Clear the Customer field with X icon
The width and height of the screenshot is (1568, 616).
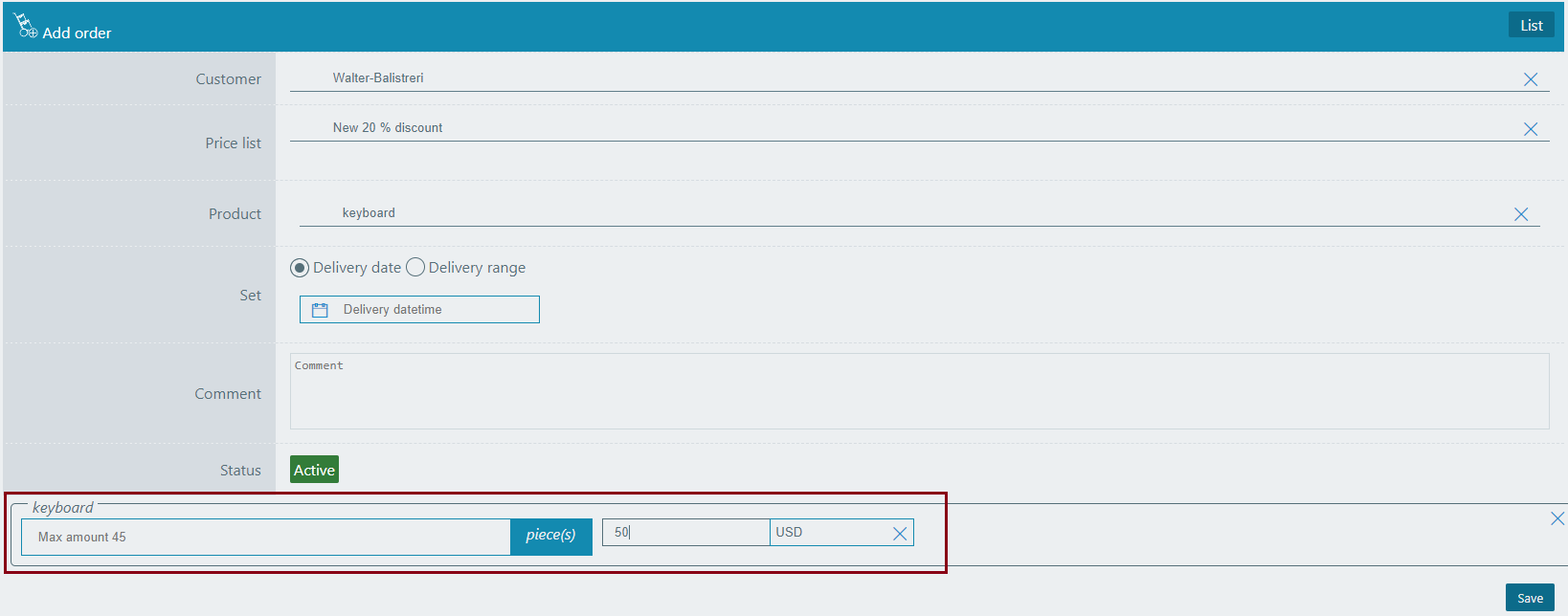tap(1530, 79)
